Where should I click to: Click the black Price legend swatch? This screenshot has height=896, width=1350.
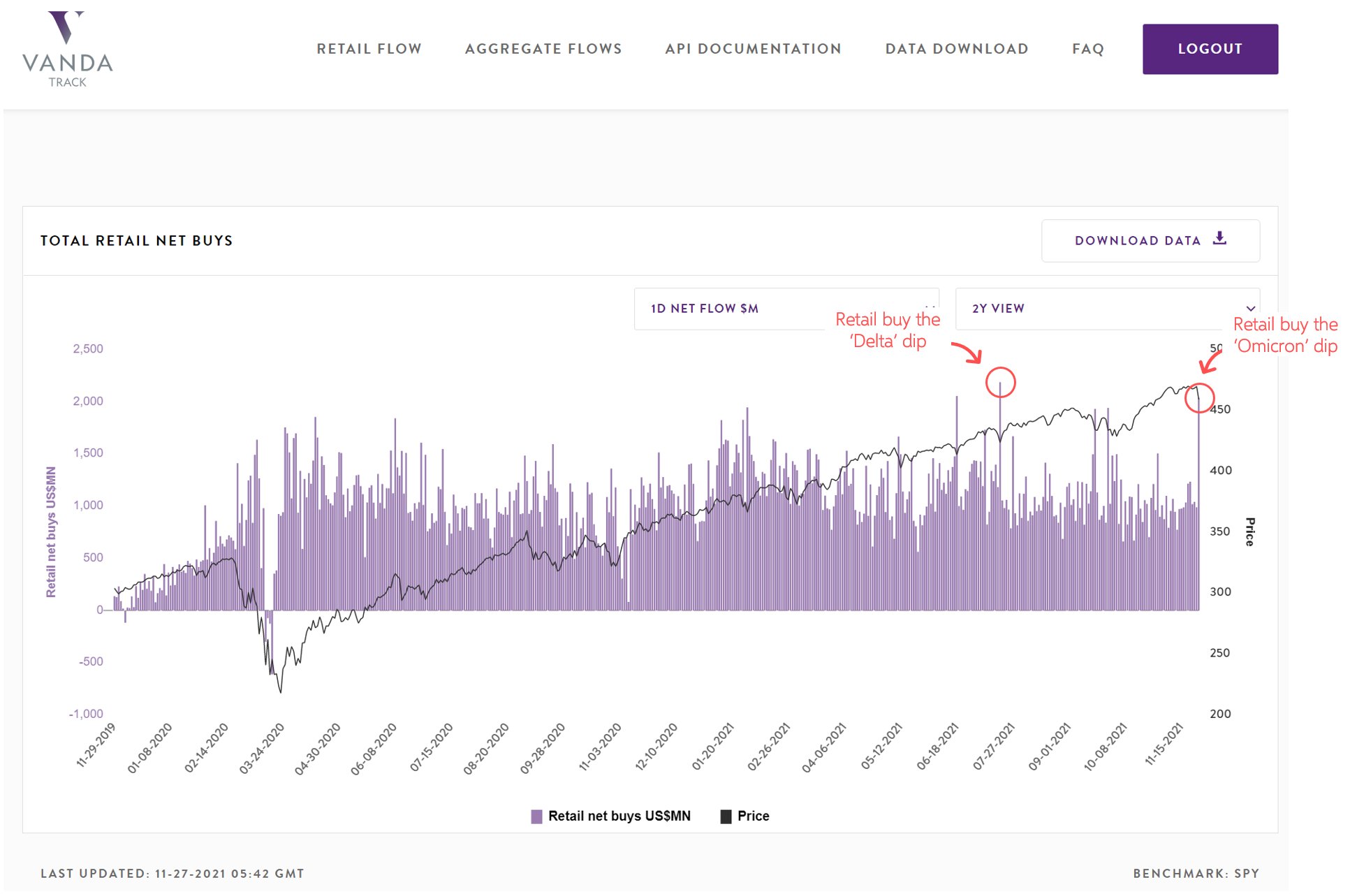tap(726, 816)
